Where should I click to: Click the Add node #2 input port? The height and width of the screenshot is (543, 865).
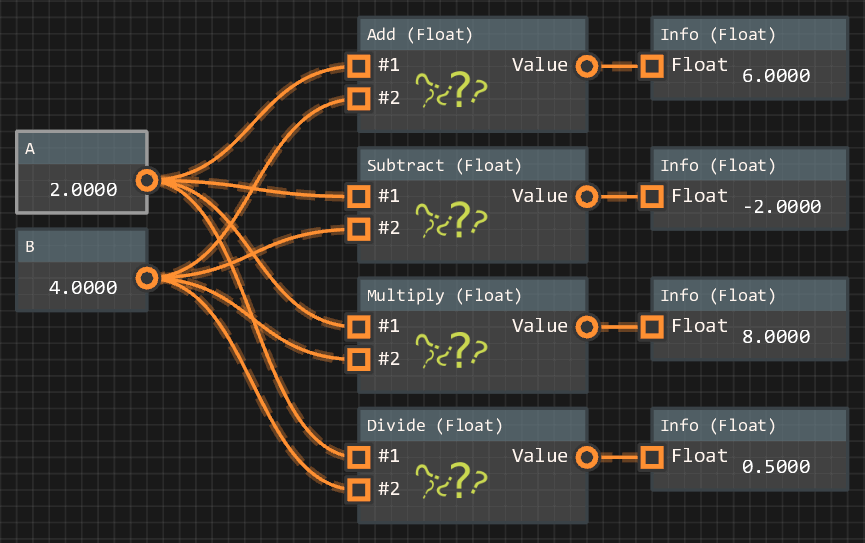(359, 99)
